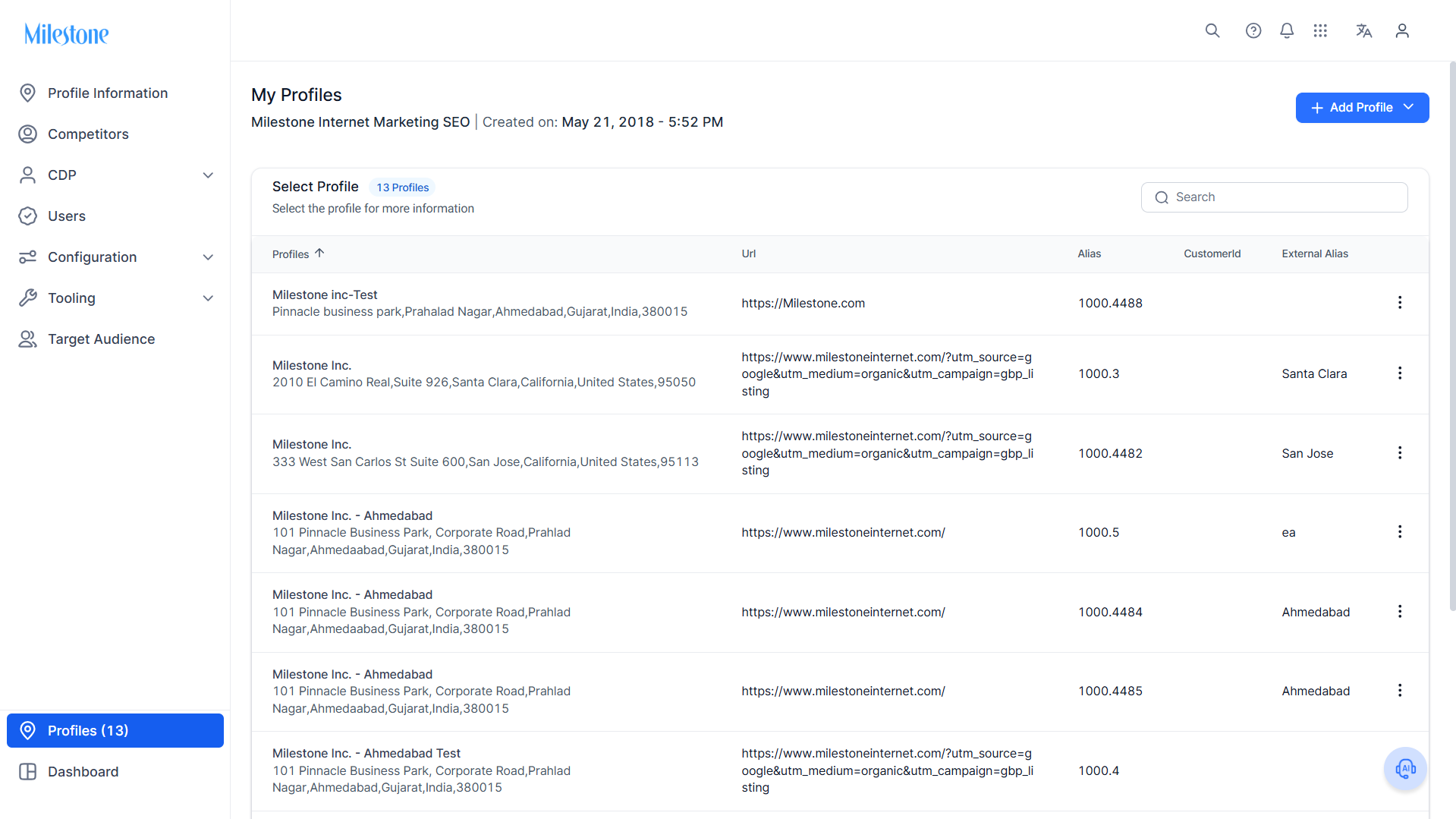Click the 13 Profiles badge

pos(402,187)
